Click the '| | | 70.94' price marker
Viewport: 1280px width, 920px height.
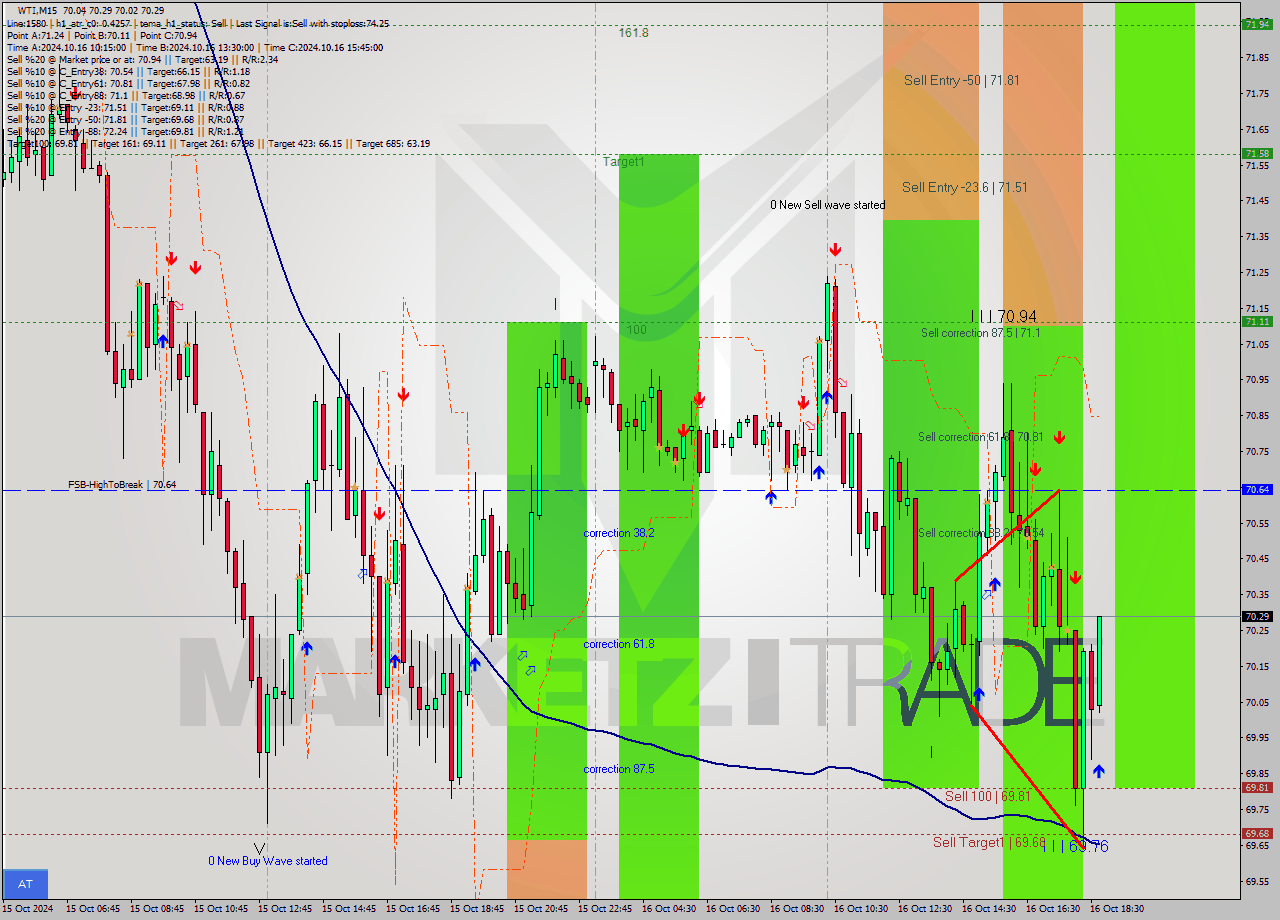[x=1003, y=316]
